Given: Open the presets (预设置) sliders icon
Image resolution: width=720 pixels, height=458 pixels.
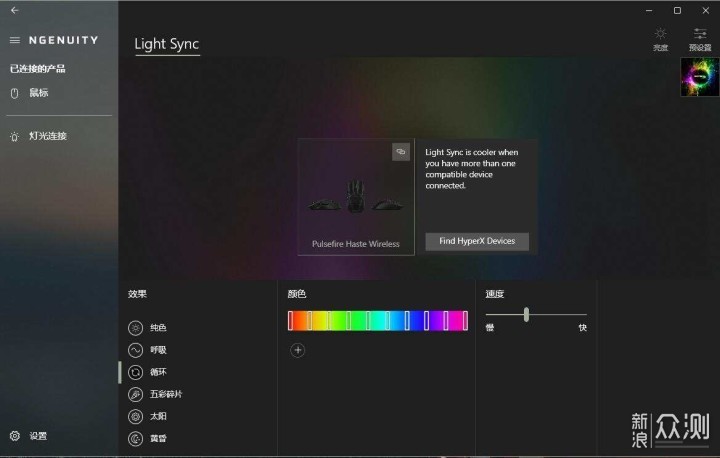Looking at the screenshot, I should (x=700, y=34).
